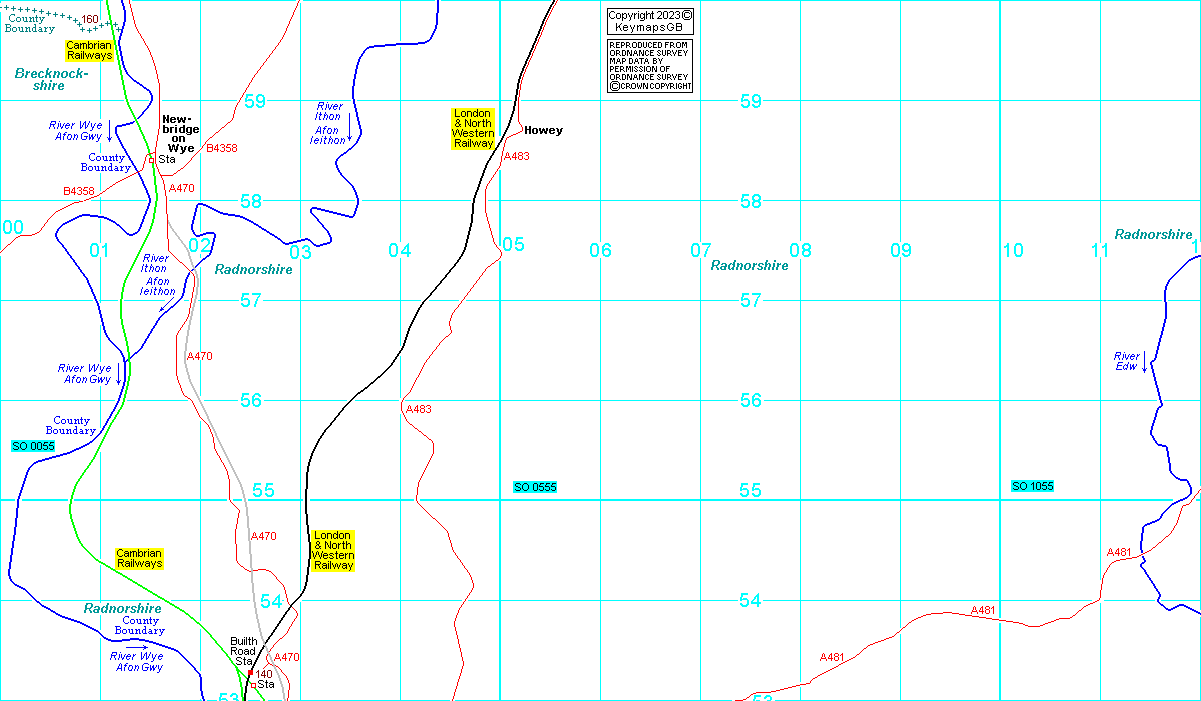
Task: Click the A483 road label beside Howey
Action: click(517, 156)
